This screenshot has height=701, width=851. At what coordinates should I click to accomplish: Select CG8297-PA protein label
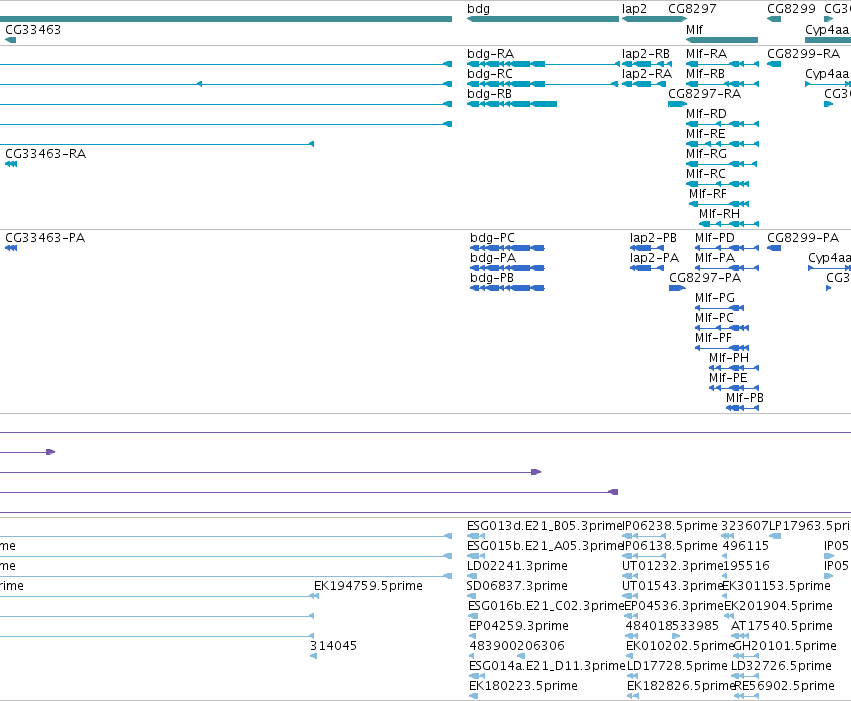[x=705, y=278]
